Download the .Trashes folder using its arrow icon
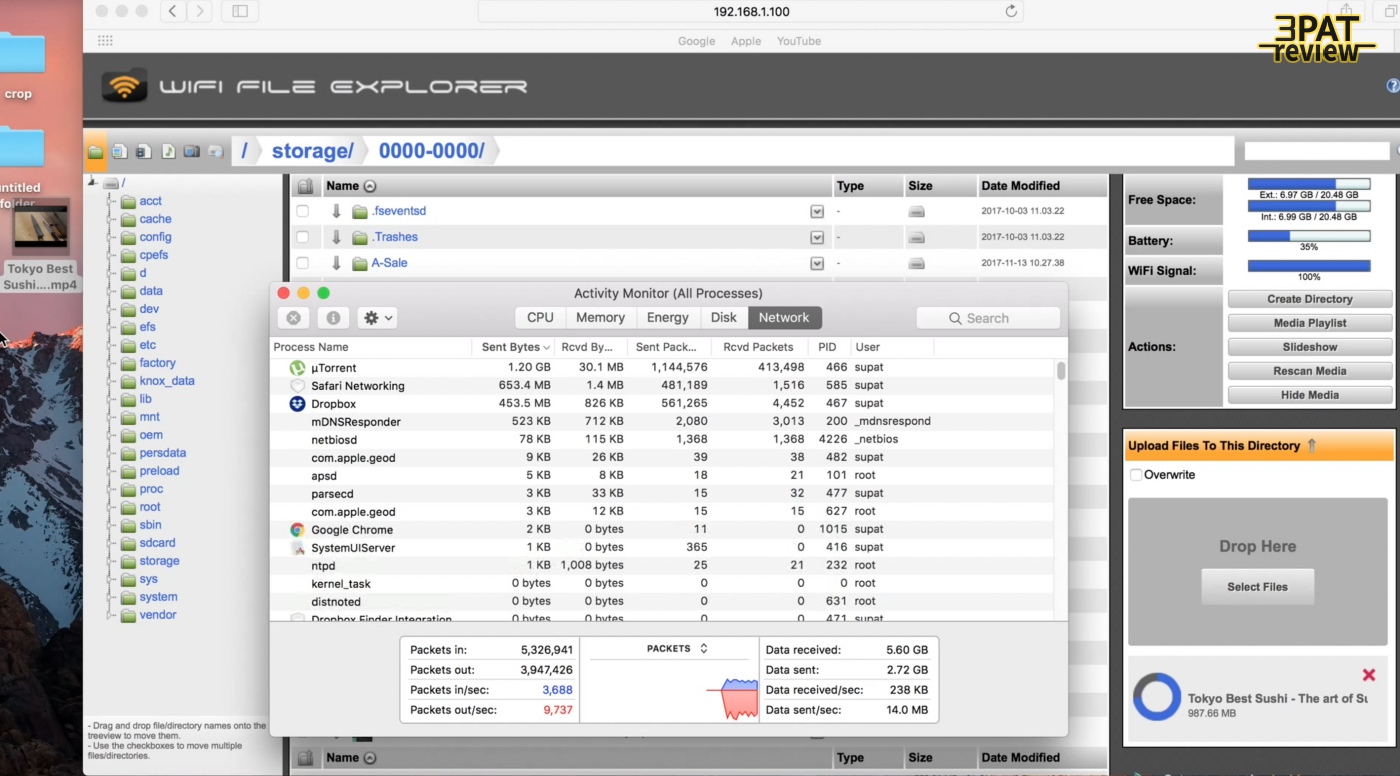 [336, 237]
